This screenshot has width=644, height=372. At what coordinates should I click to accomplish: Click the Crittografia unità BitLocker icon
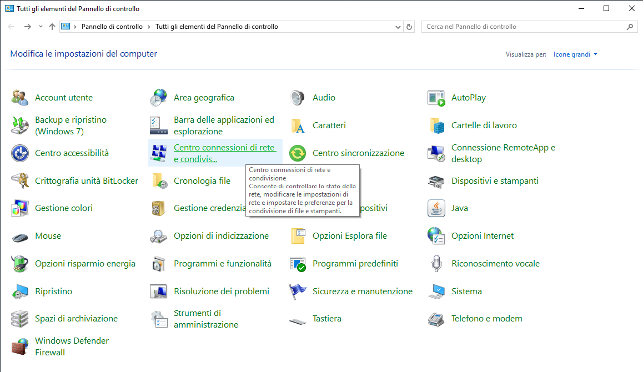[x=20, y=181]
